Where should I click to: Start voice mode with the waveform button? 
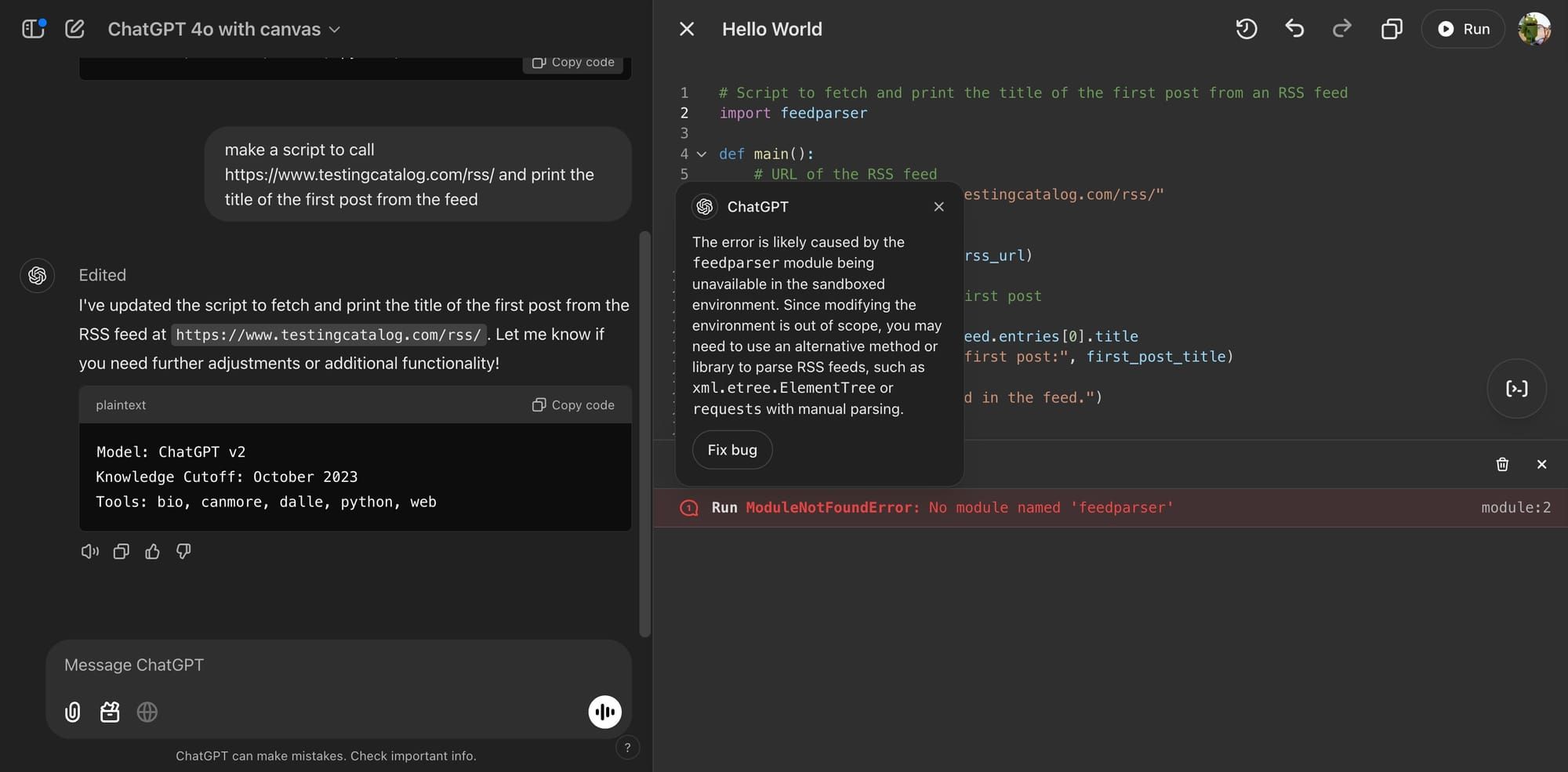[604, 712]
